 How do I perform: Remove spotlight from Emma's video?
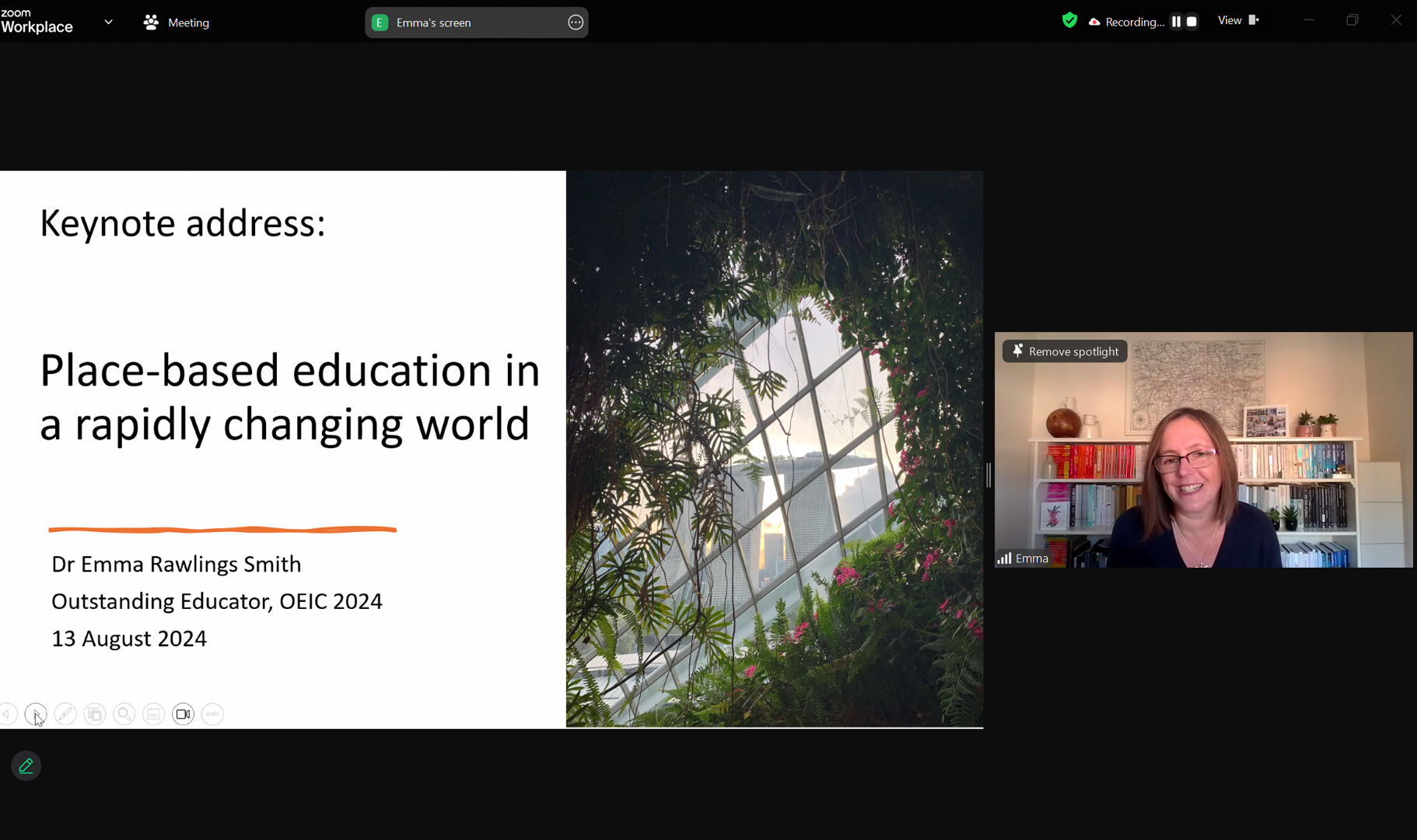(x=1065, y=352)
